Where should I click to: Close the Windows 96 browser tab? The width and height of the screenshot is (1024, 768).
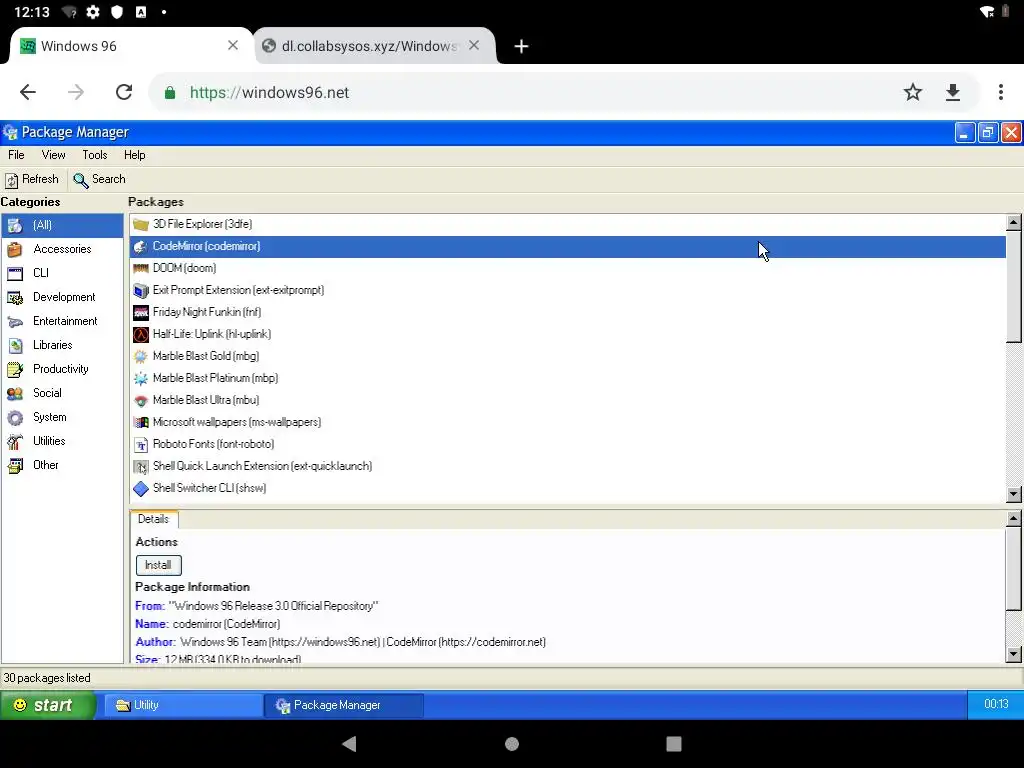coord(232,46)
